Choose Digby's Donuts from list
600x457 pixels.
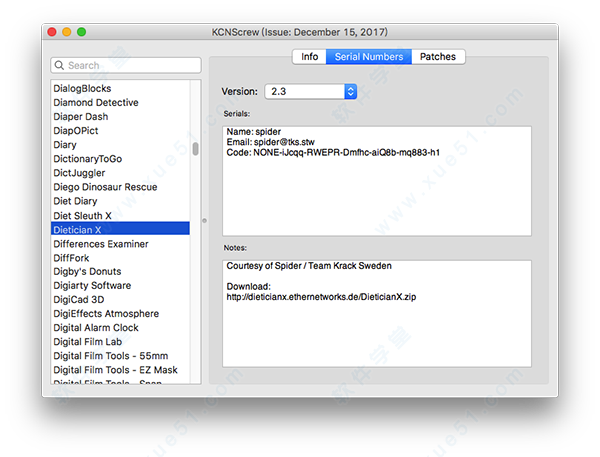[x=120, y=271]
